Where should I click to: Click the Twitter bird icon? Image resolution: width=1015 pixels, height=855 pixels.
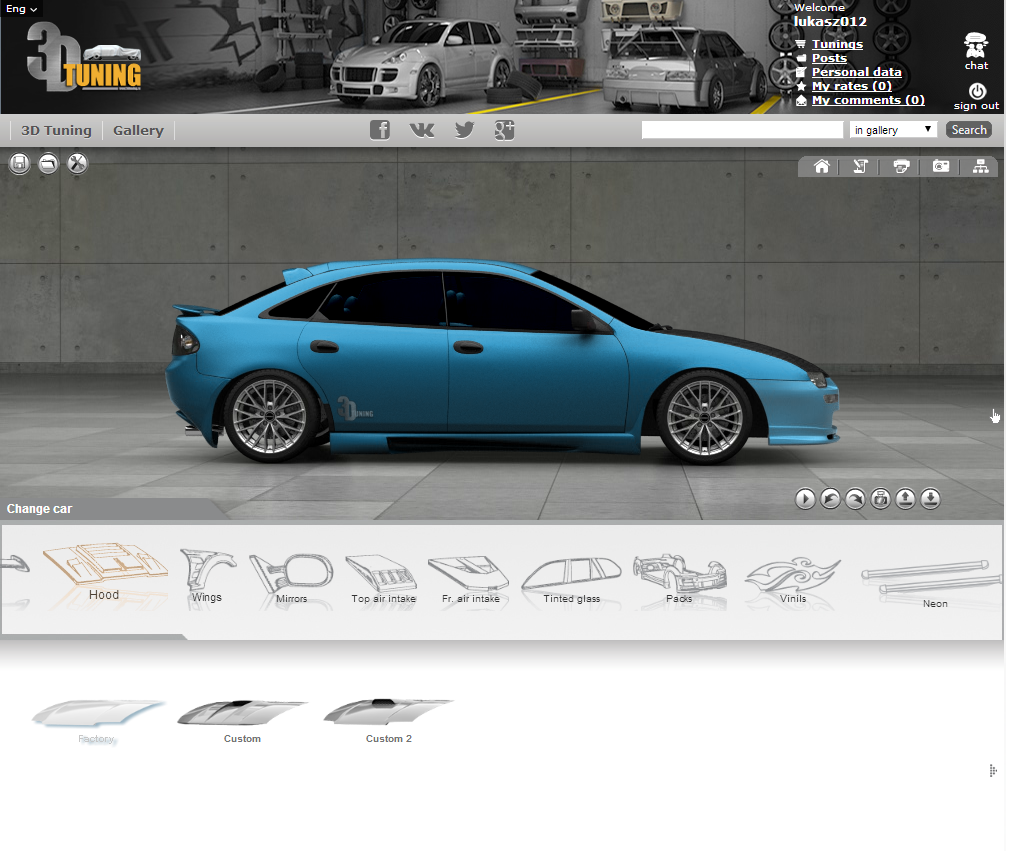tap(464, 130)
